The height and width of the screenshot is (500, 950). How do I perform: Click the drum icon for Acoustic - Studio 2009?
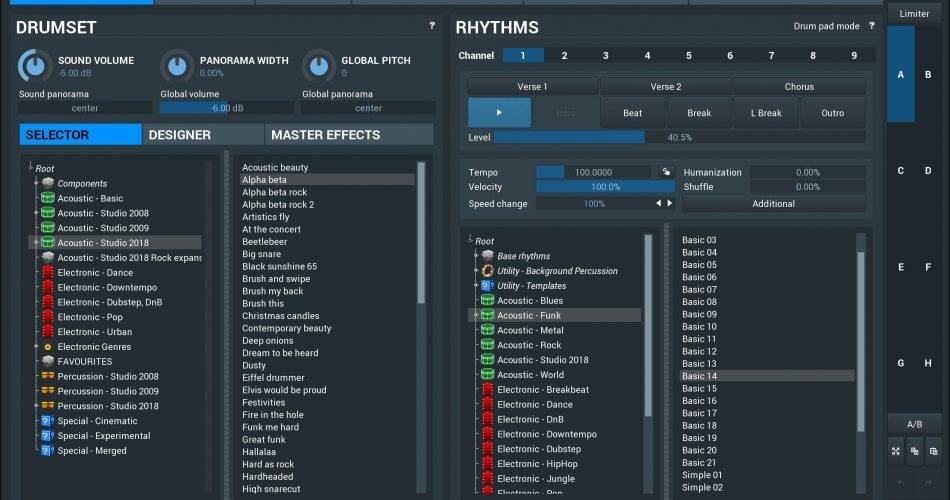tap(48, 228)
